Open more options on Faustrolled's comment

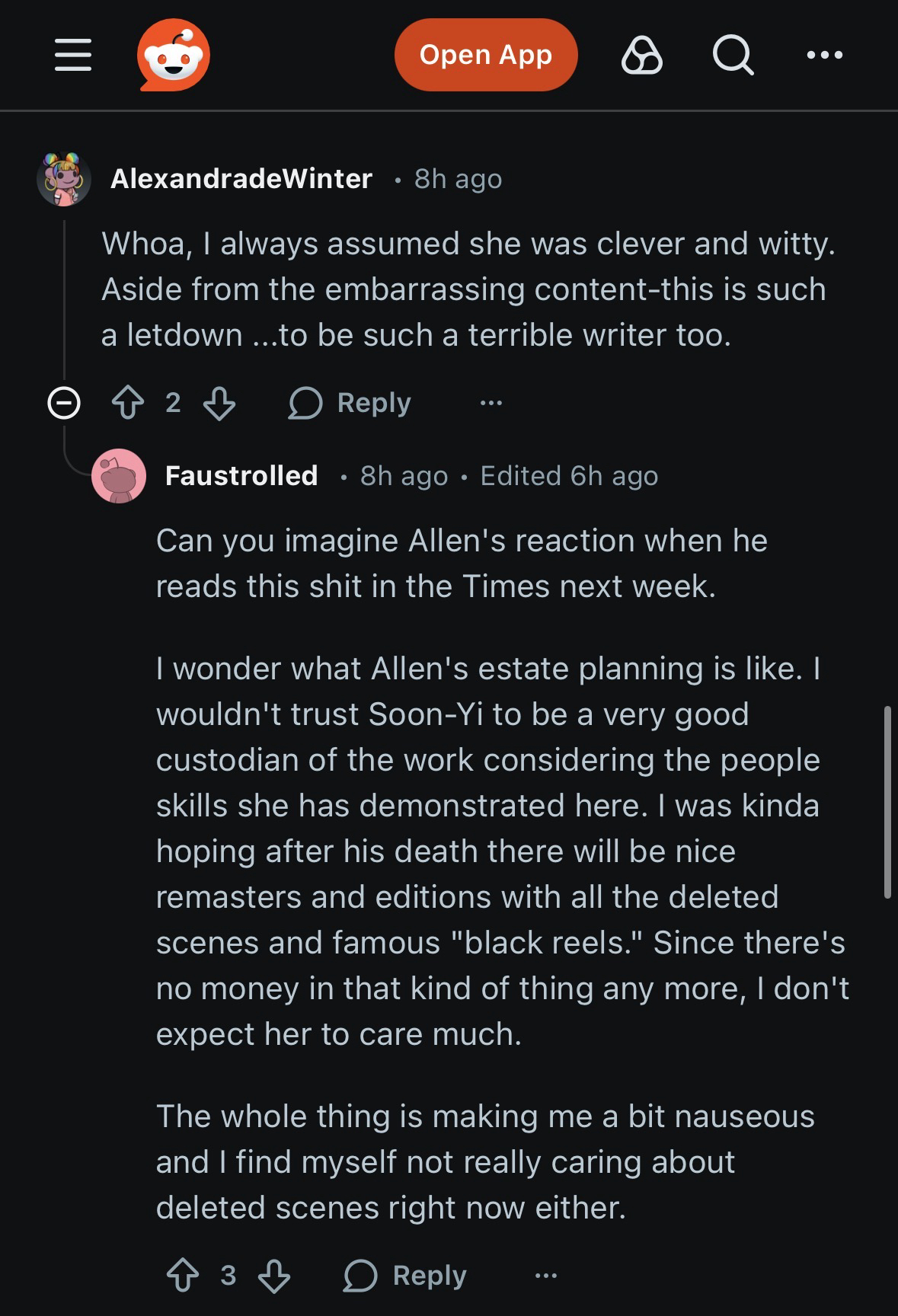point(546,1275)
